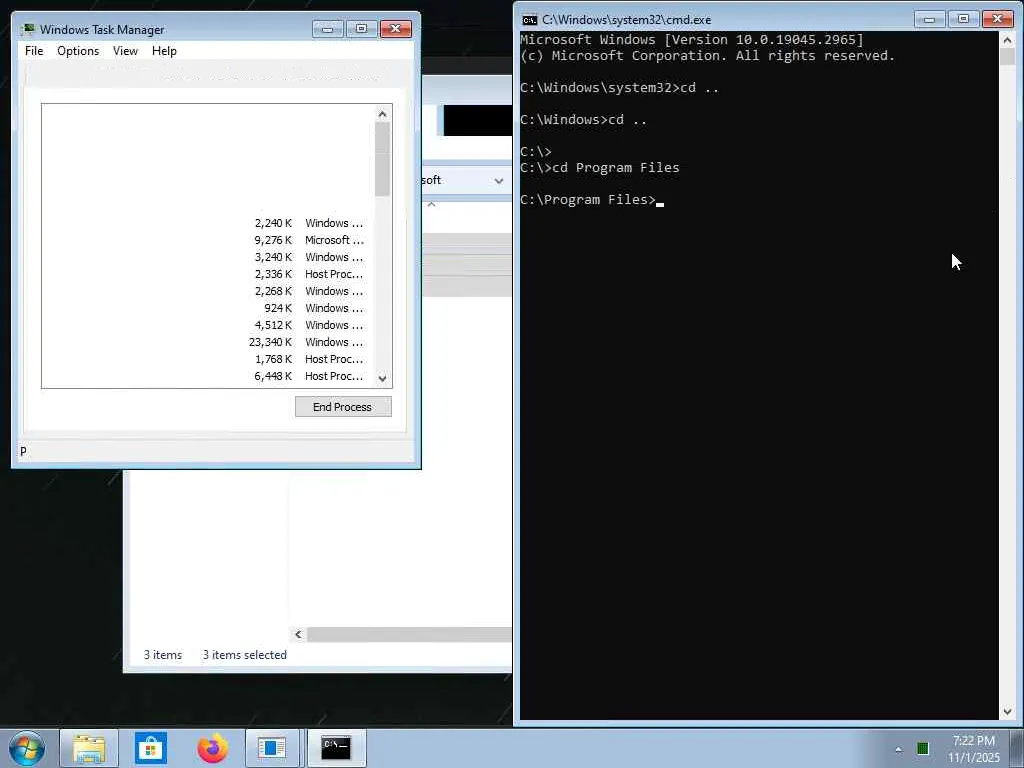Launch Firefox from the taskbar
1024x768 pixels.
[213, 748]
